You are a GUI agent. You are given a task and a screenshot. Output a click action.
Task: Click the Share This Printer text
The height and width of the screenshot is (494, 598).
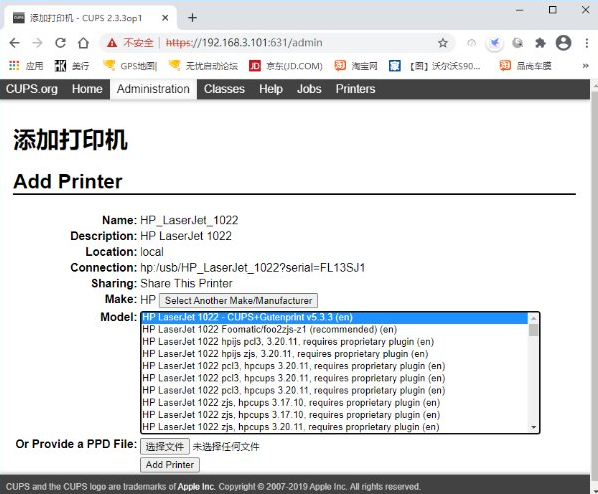tap(186, 283)
